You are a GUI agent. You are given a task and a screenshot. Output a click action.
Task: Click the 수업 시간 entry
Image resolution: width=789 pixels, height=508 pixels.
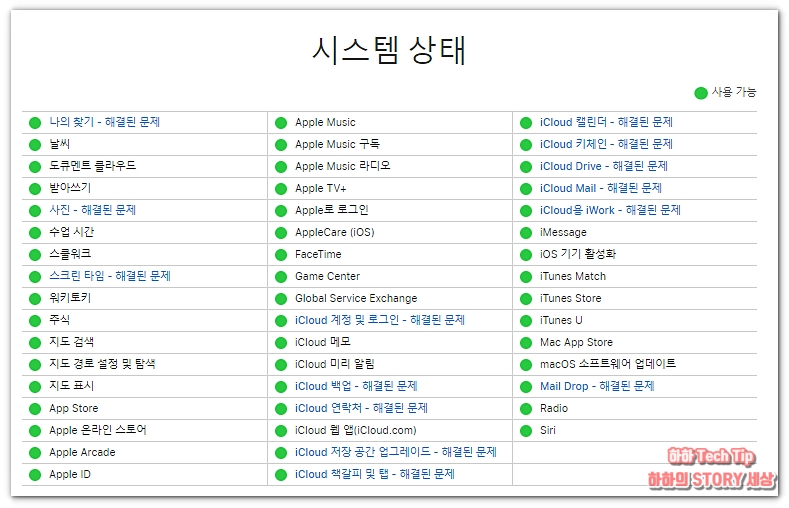click(x=71, y=232)
